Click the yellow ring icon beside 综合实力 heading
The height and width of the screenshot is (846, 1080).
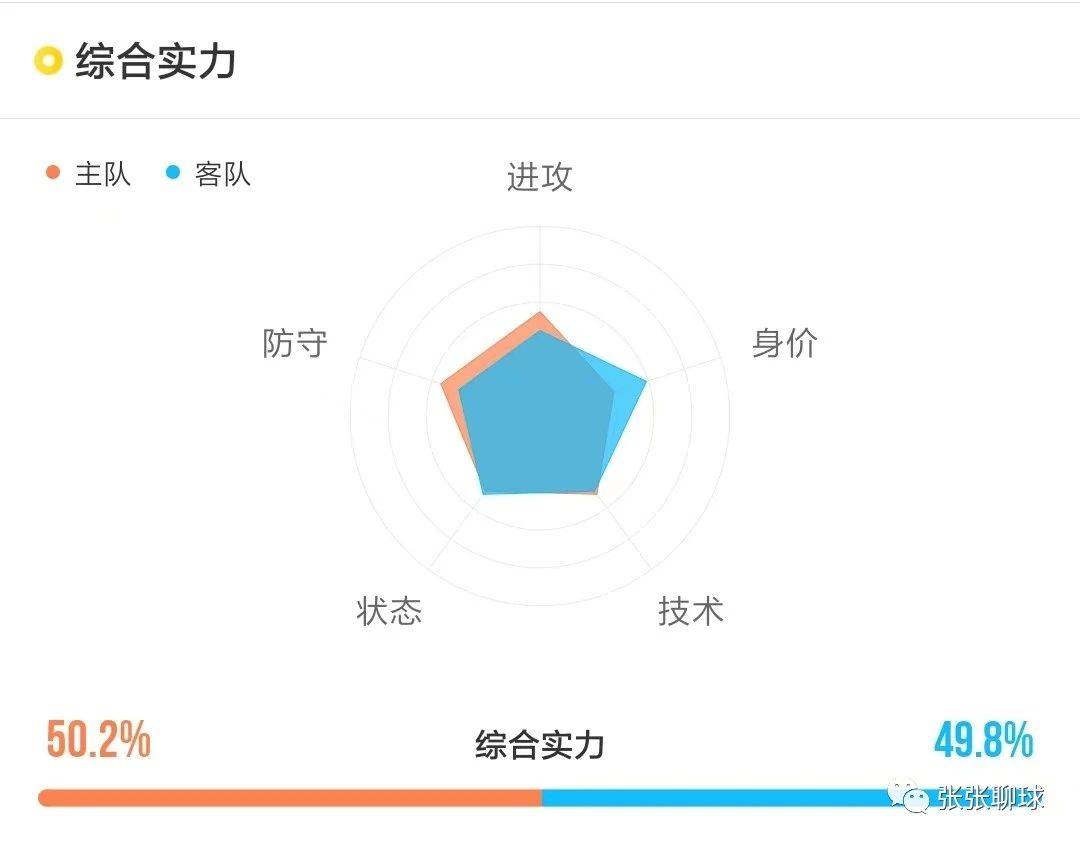click(48, 61)
